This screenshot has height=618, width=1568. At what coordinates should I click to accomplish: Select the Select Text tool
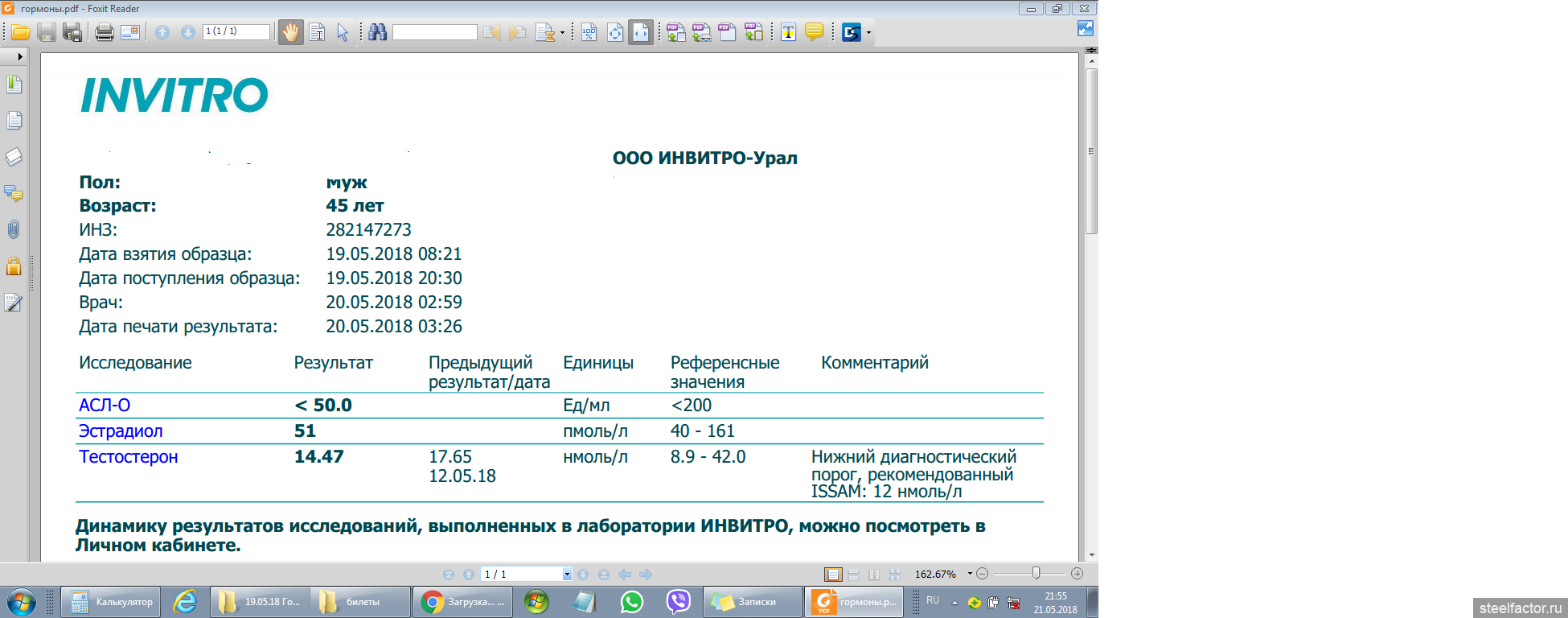(x=317, y=32)
